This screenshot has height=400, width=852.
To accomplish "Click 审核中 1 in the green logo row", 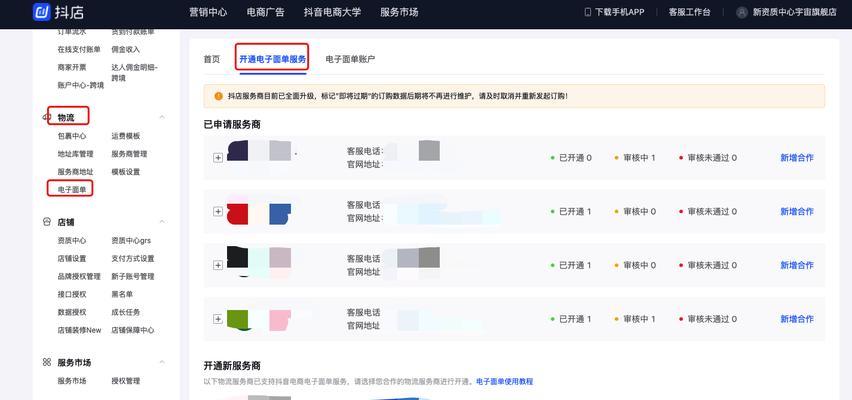I will [635, 319].
